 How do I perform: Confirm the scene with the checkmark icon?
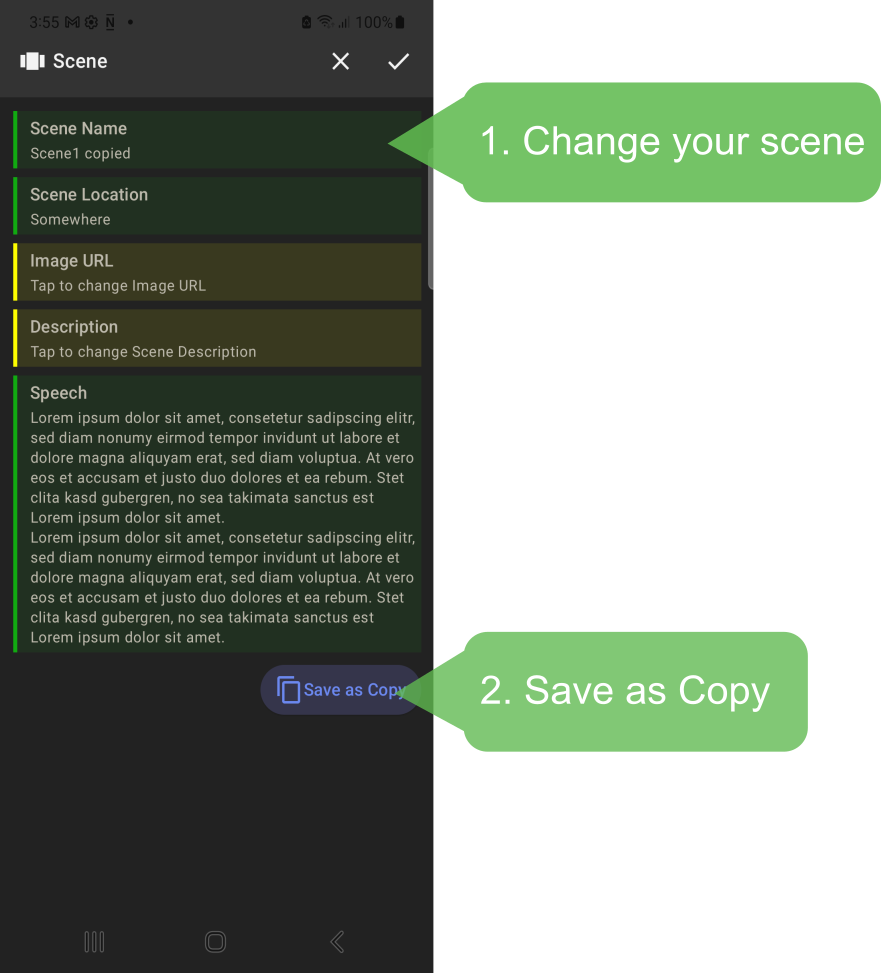[399, 62]
